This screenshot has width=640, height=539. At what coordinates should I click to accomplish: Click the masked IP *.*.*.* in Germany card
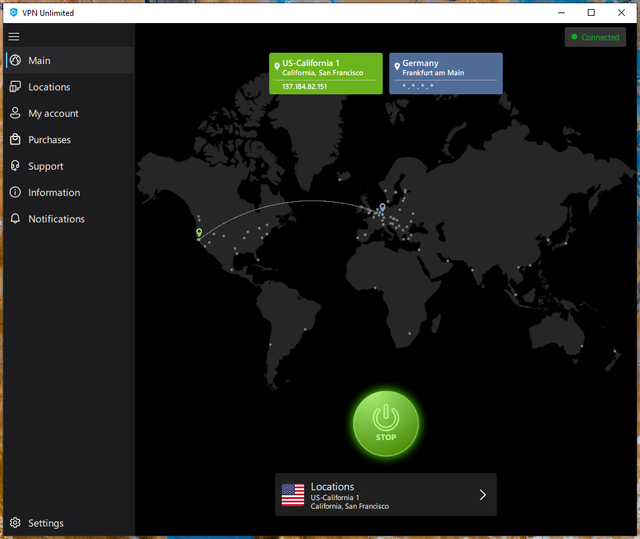418,86
